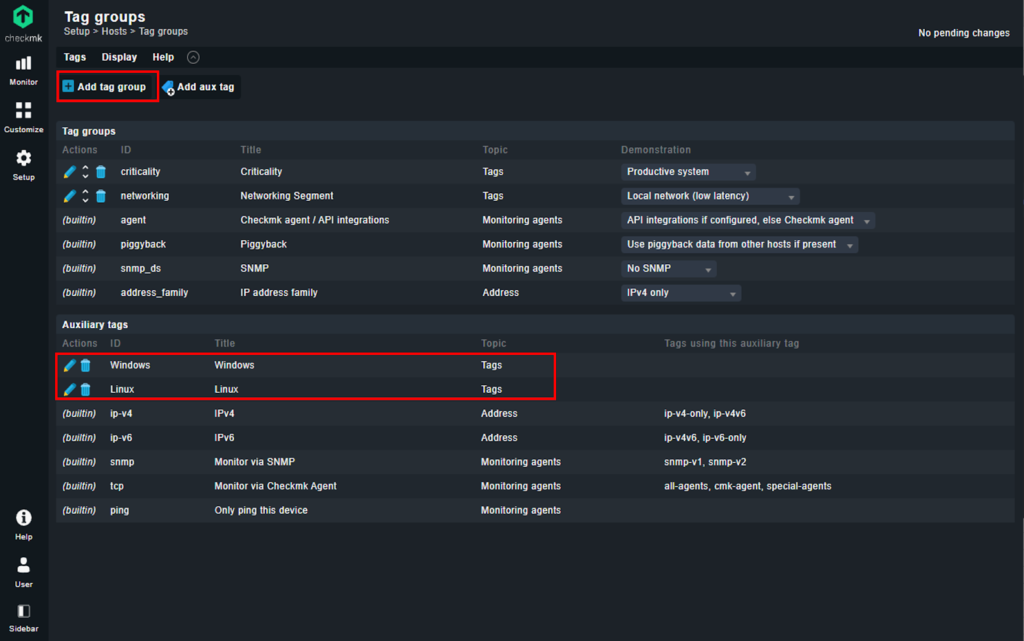The image size is (1024, 641).
Task: Click the Add aux tag button
Action: click(199, 87)
